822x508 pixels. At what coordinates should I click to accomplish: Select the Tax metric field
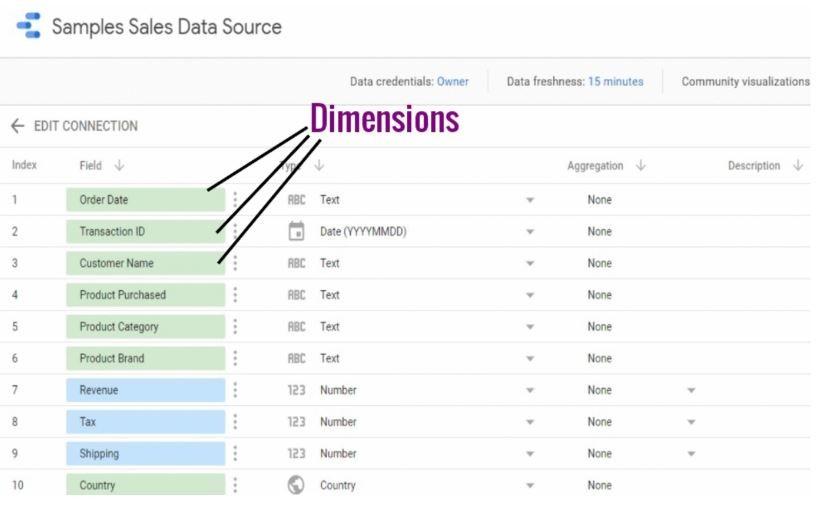[x=146, y=421]
